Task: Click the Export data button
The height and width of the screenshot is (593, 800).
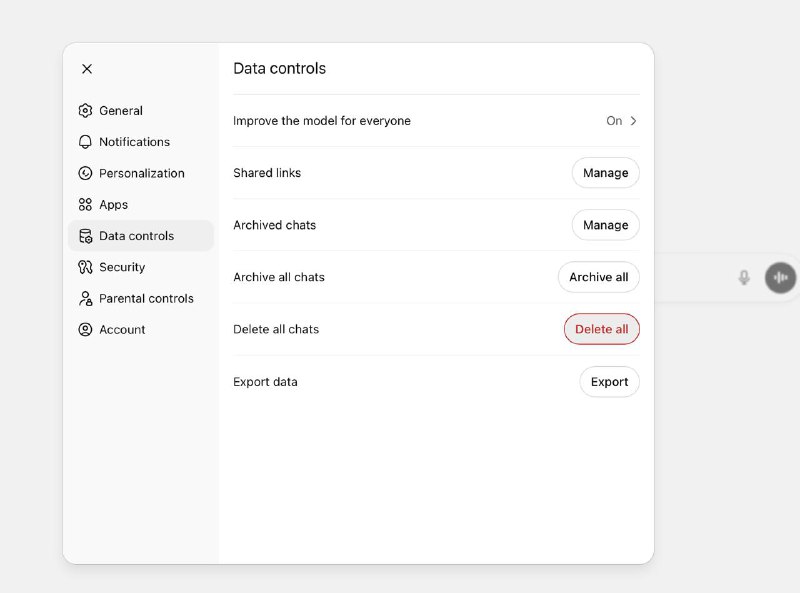Action: click(x=609, y=382)
